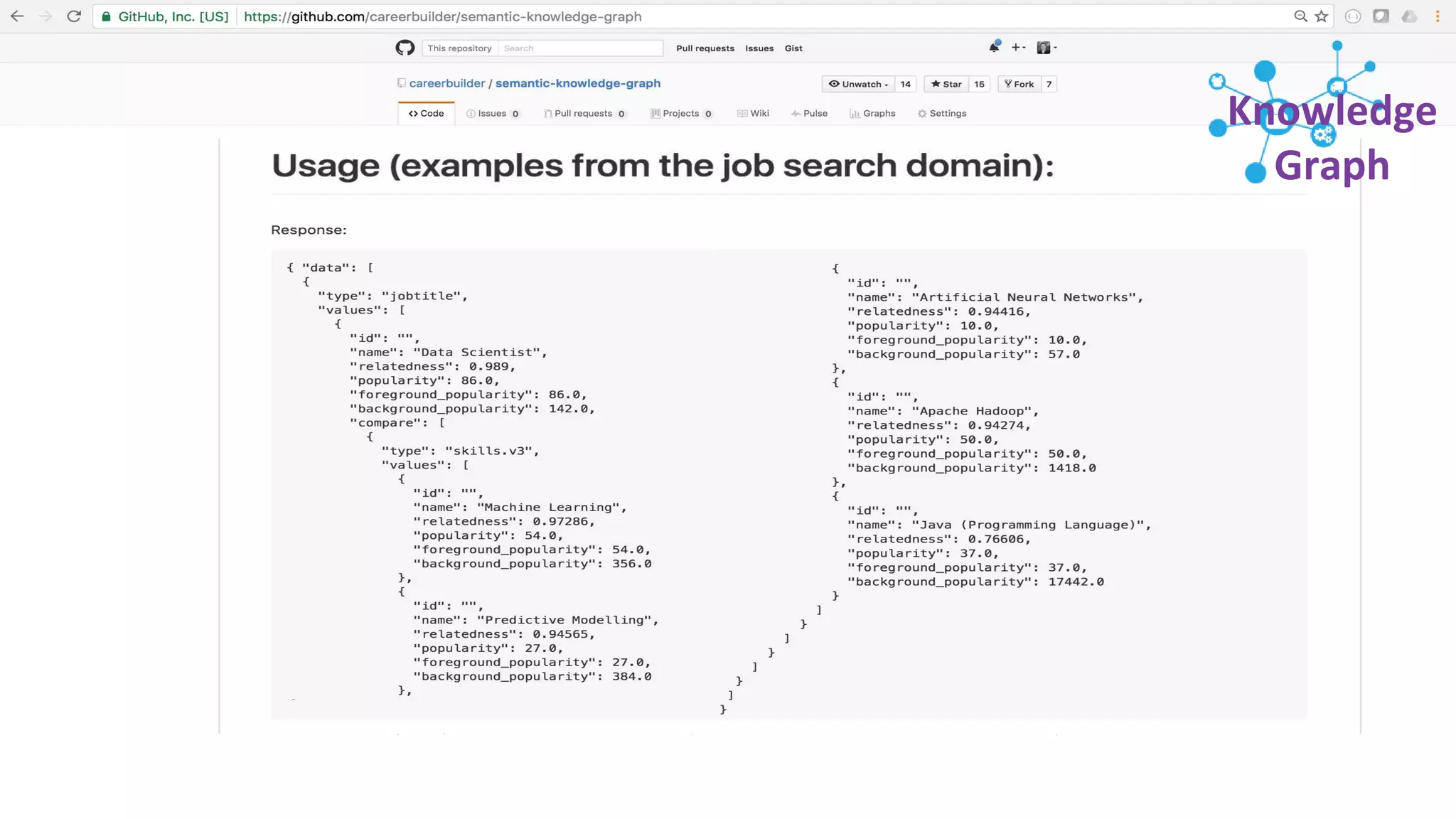Open the semantic-knowledge-graph repository link
The width and height of the screenshot is (1456, 819).
(x=577, y=83)
